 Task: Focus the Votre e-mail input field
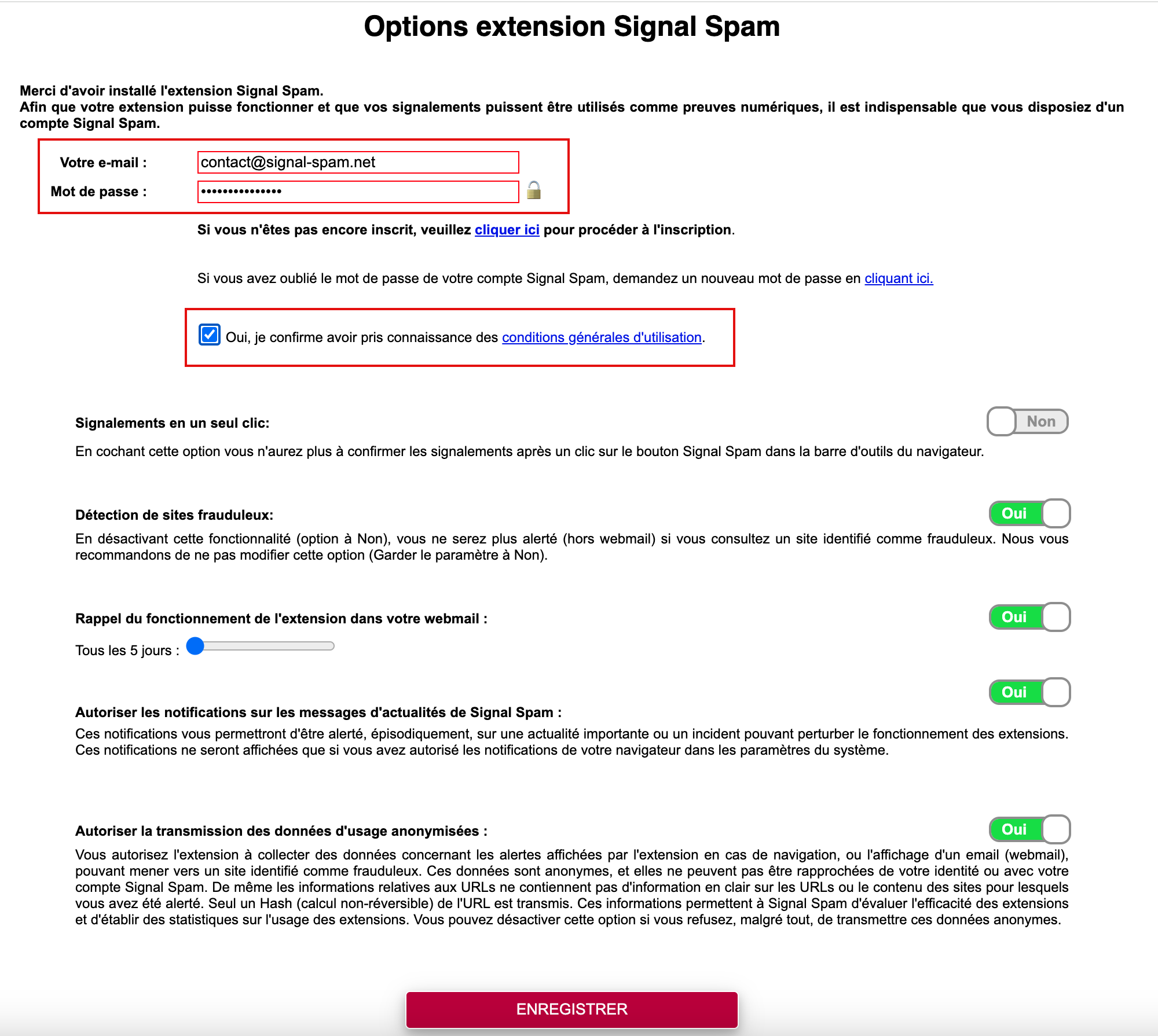(x=358, y=162)
